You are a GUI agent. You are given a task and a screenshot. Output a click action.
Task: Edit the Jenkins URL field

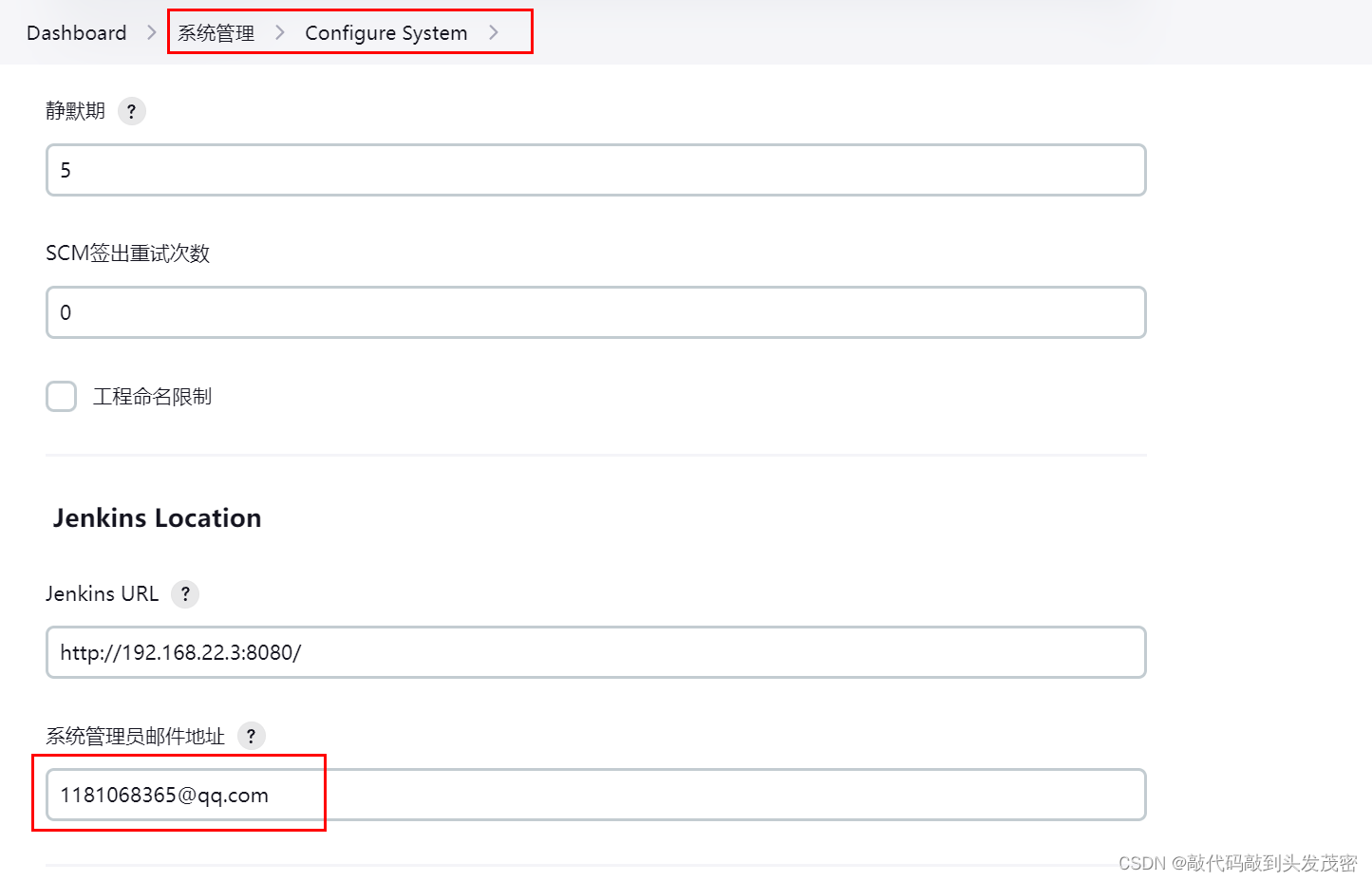[596, 652]
